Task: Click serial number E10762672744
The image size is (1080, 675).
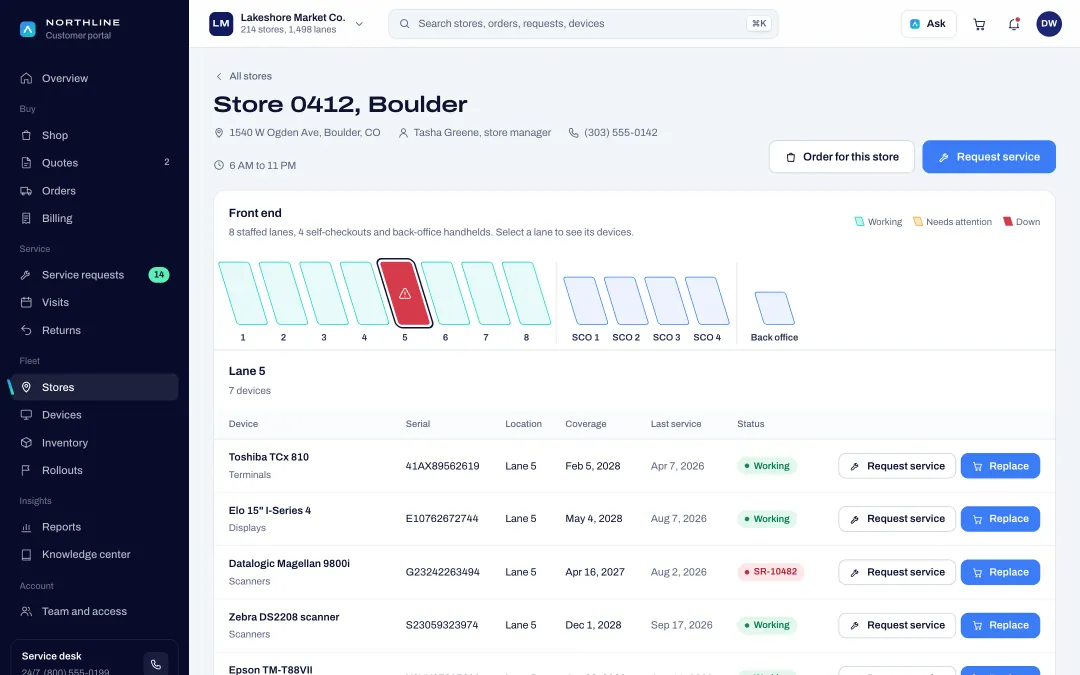Action: [442, 519]
